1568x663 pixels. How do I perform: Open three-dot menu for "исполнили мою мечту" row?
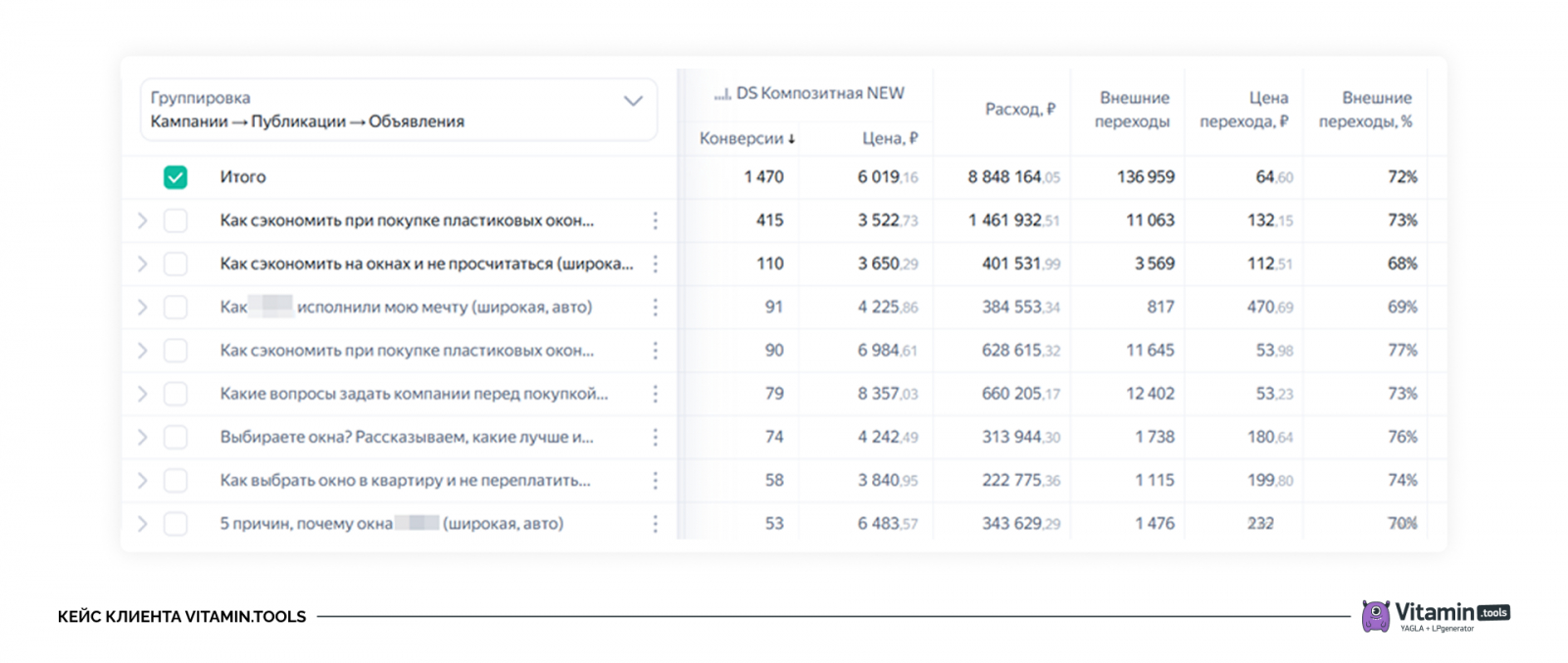click(655, 307)
